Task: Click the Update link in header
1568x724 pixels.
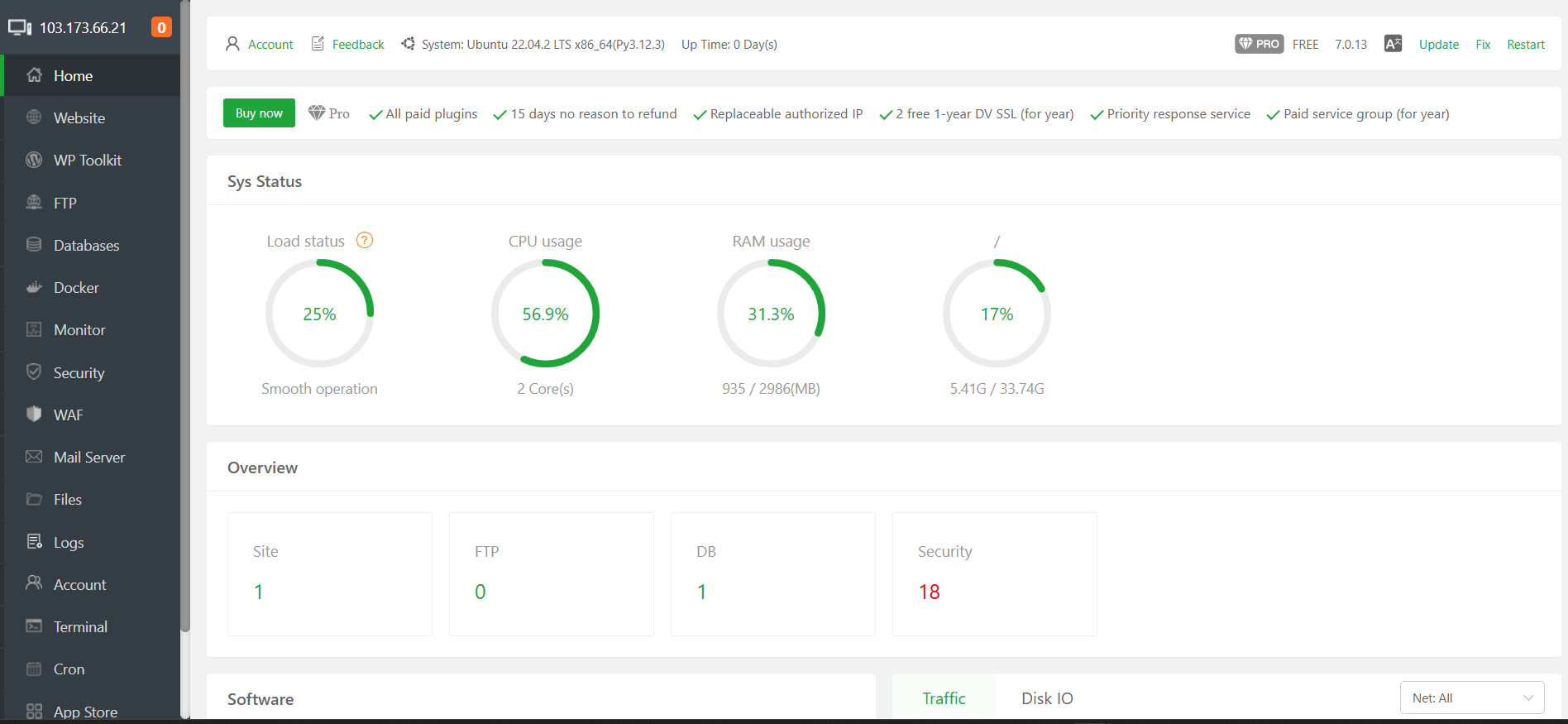Action: pos(1438,45)
